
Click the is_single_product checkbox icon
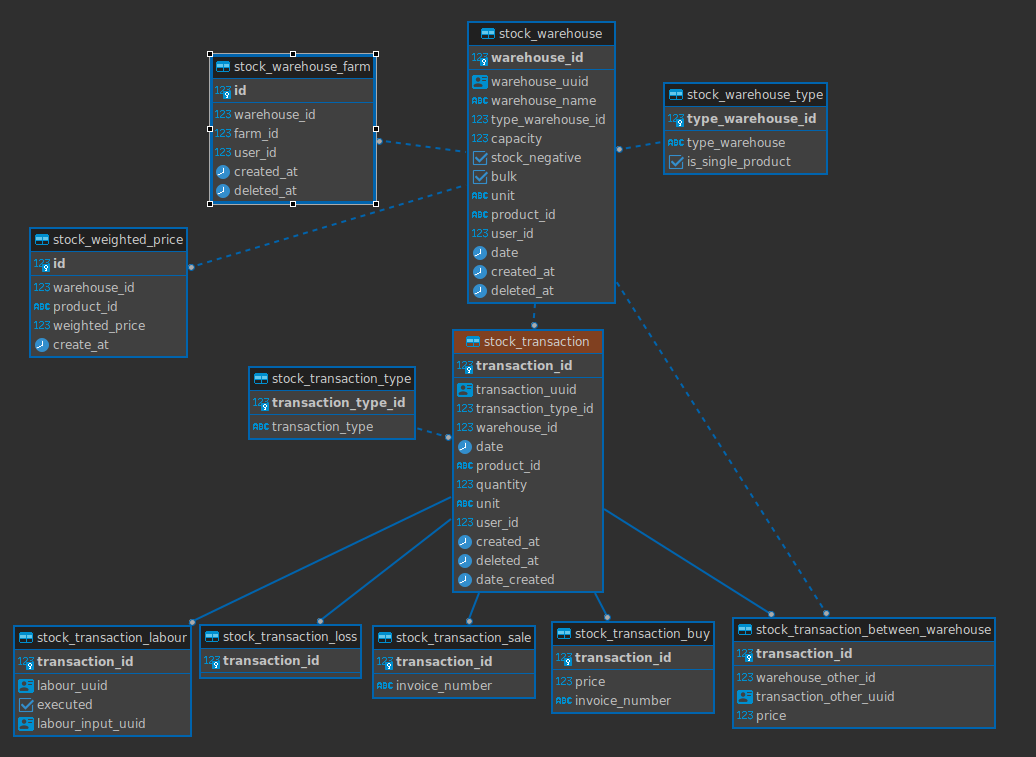point(676,162)
